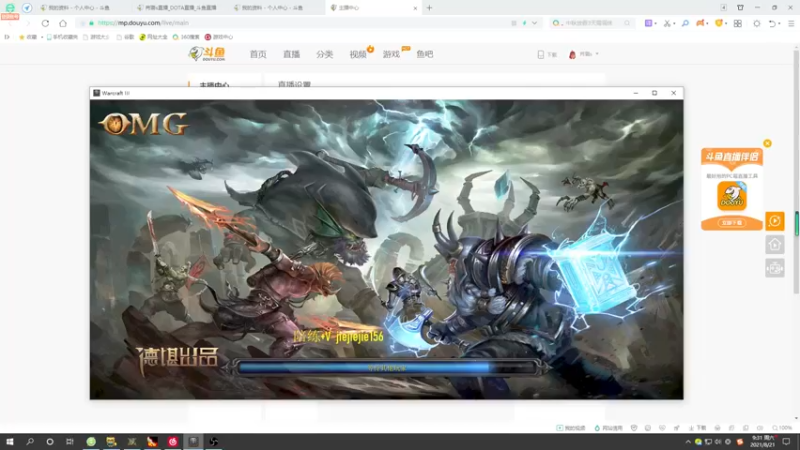This screenshot has height=450, width=800.
Task: Open the Warcraft III taskbar icon
Action: point(193,442)
